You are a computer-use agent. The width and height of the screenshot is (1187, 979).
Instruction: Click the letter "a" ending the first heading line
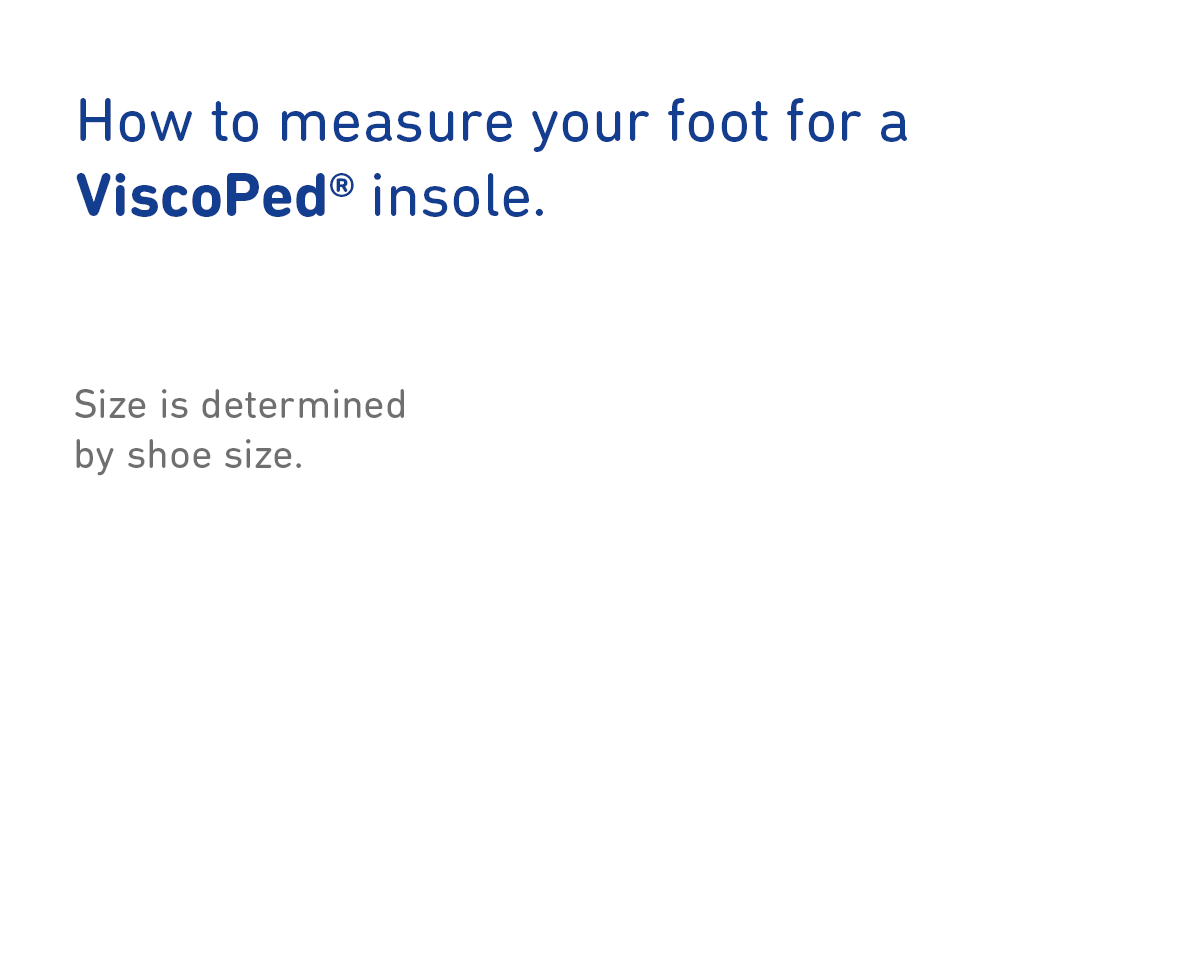click(894, 125)
